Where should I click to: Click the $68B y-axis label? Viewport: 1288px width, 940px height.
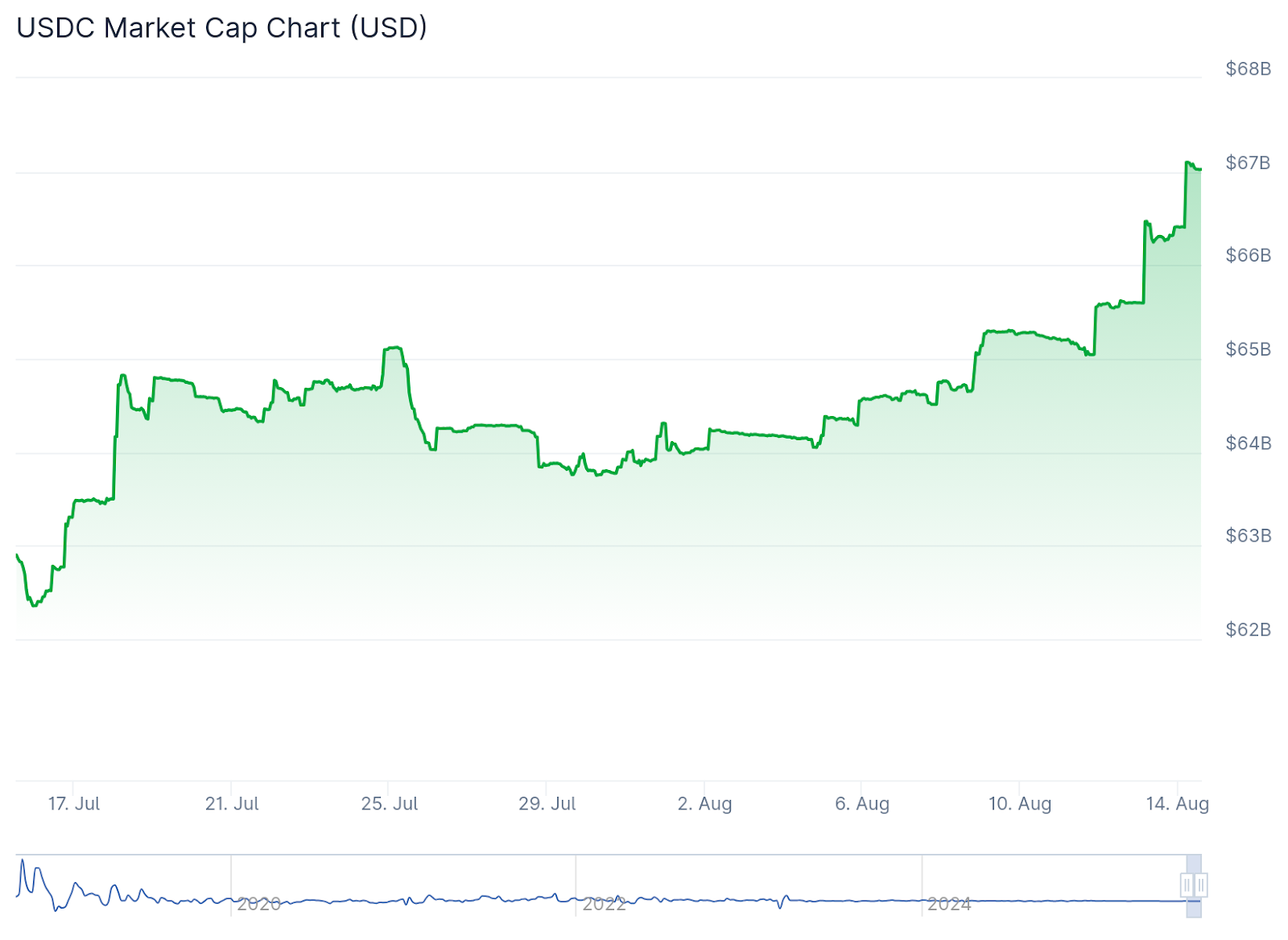1248,69
